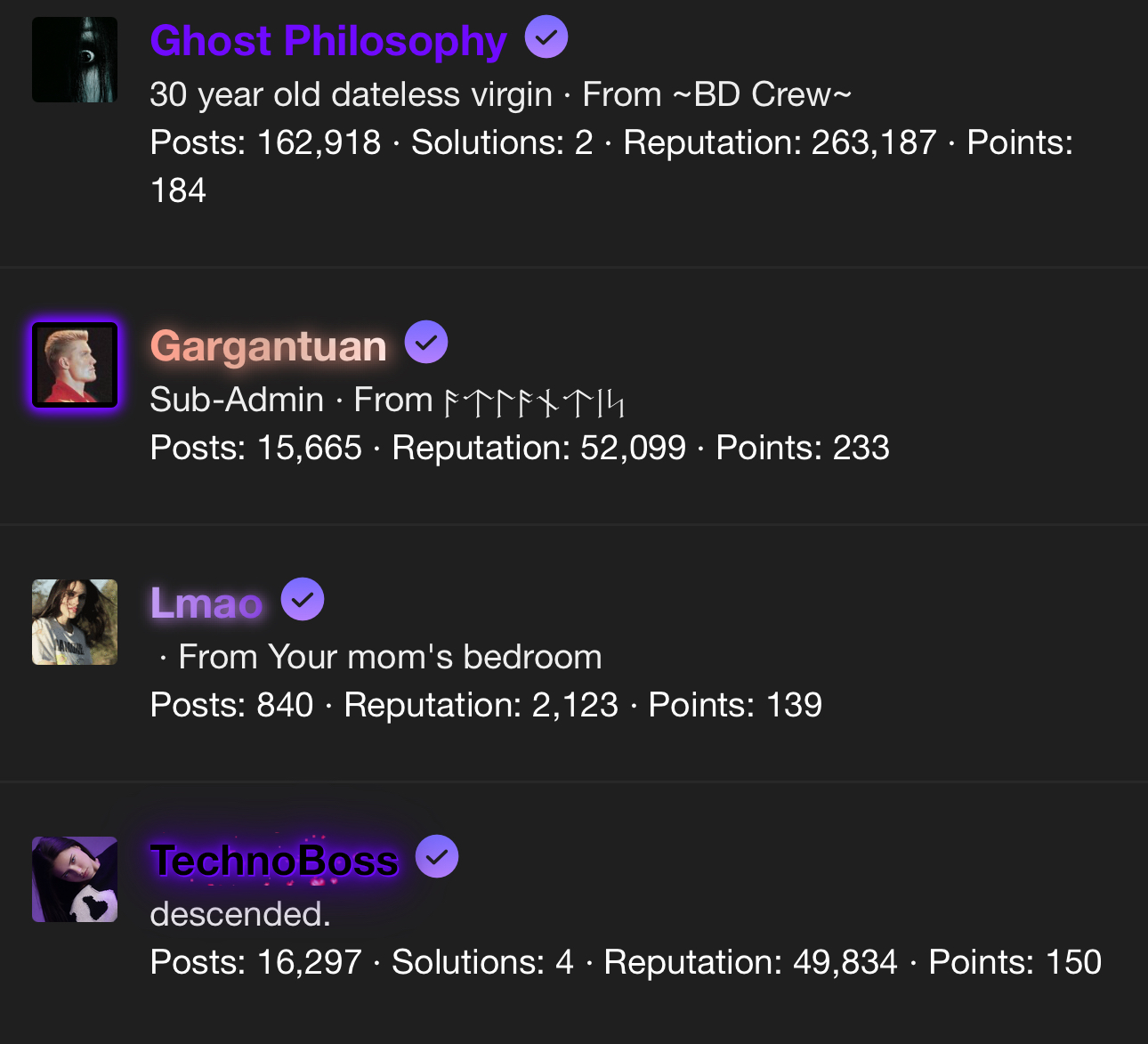Click Gargantuan's glowing blond man avatar
The width and height of the screenshot is (1148, 1044).
75,365
